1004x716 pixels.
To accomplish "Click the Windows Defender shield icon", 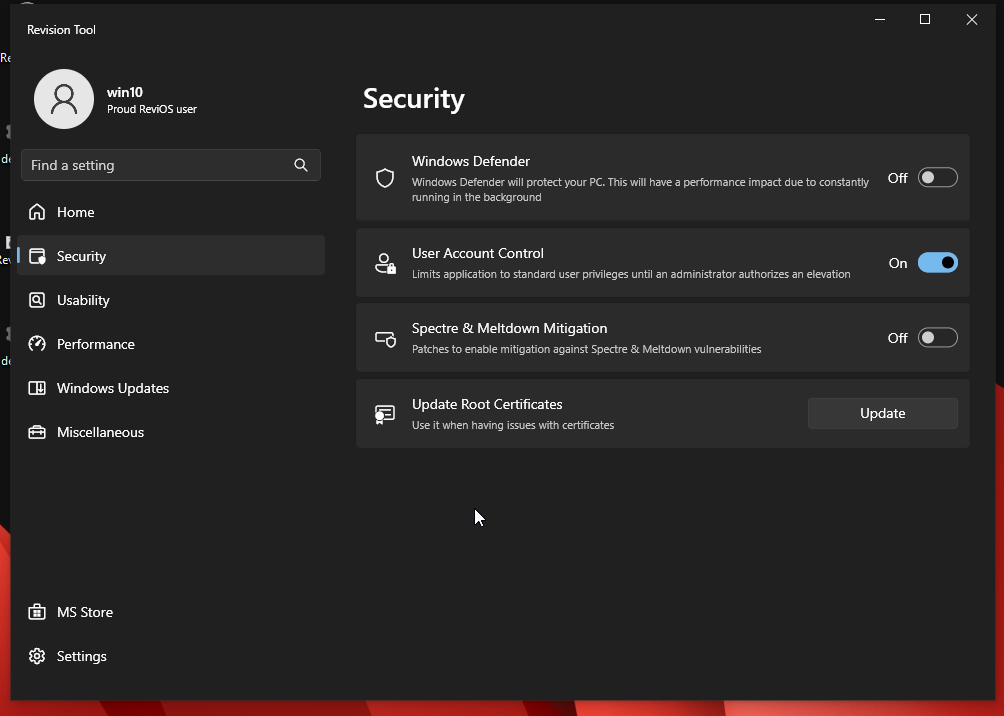I will [x=385, y=178].
